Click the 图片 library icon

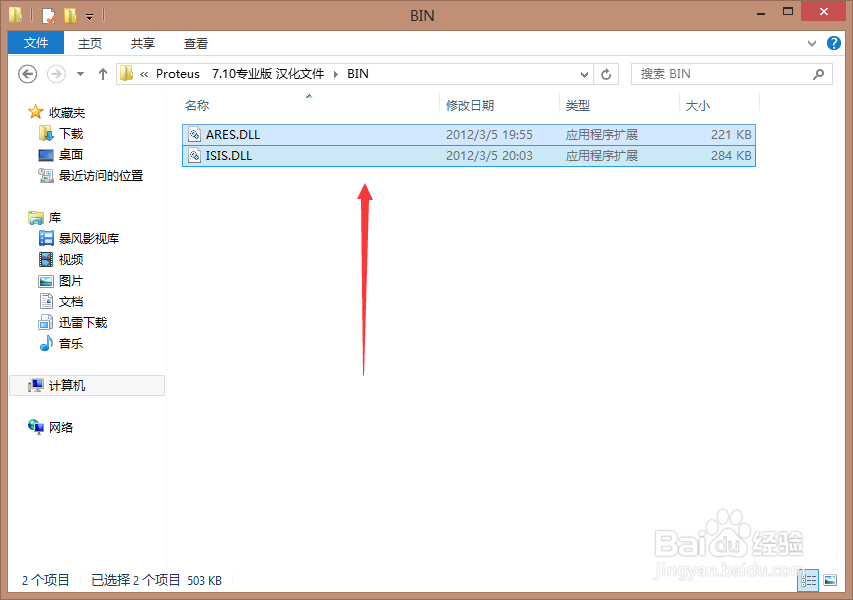tap(46, 281)
